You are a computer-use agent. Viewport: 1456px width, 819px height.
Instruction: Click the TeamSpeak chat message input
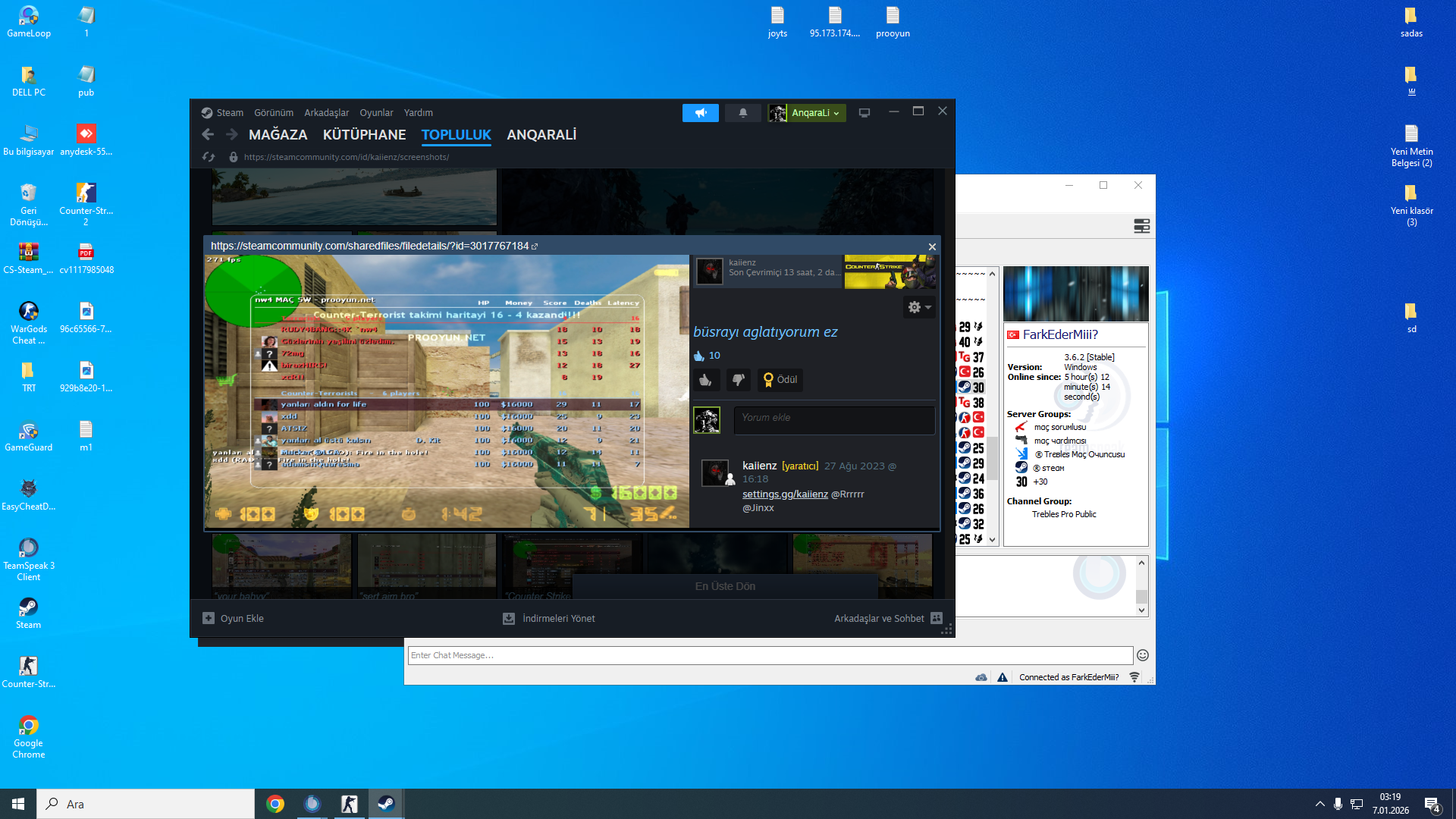770,655
